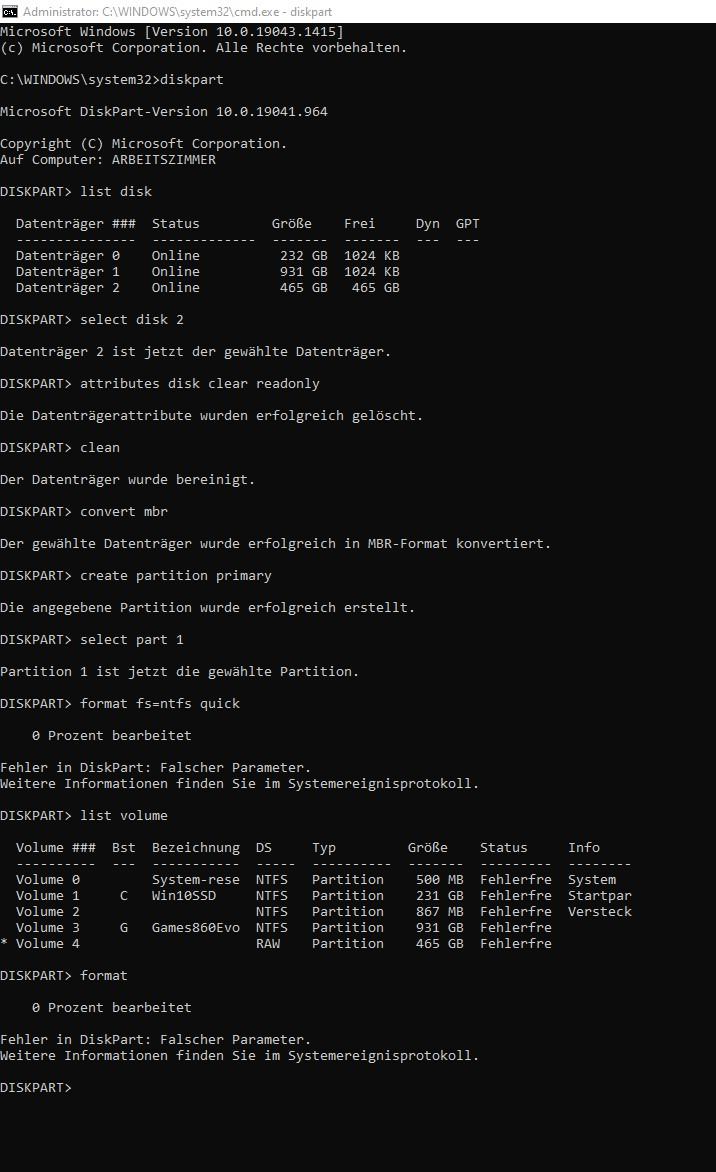Click the 'Volume 0' row label
The image size is (716, 1172).
[48, 880]
